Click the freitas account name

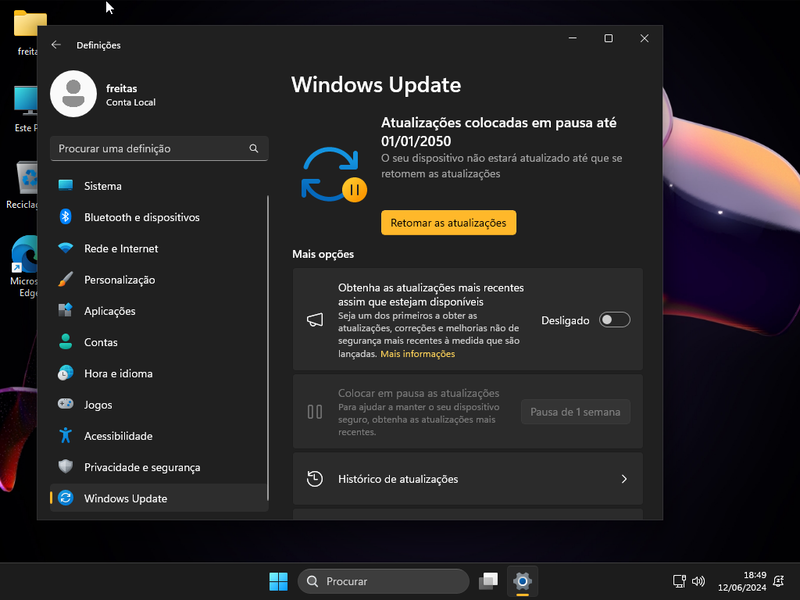tap(121, 88)
